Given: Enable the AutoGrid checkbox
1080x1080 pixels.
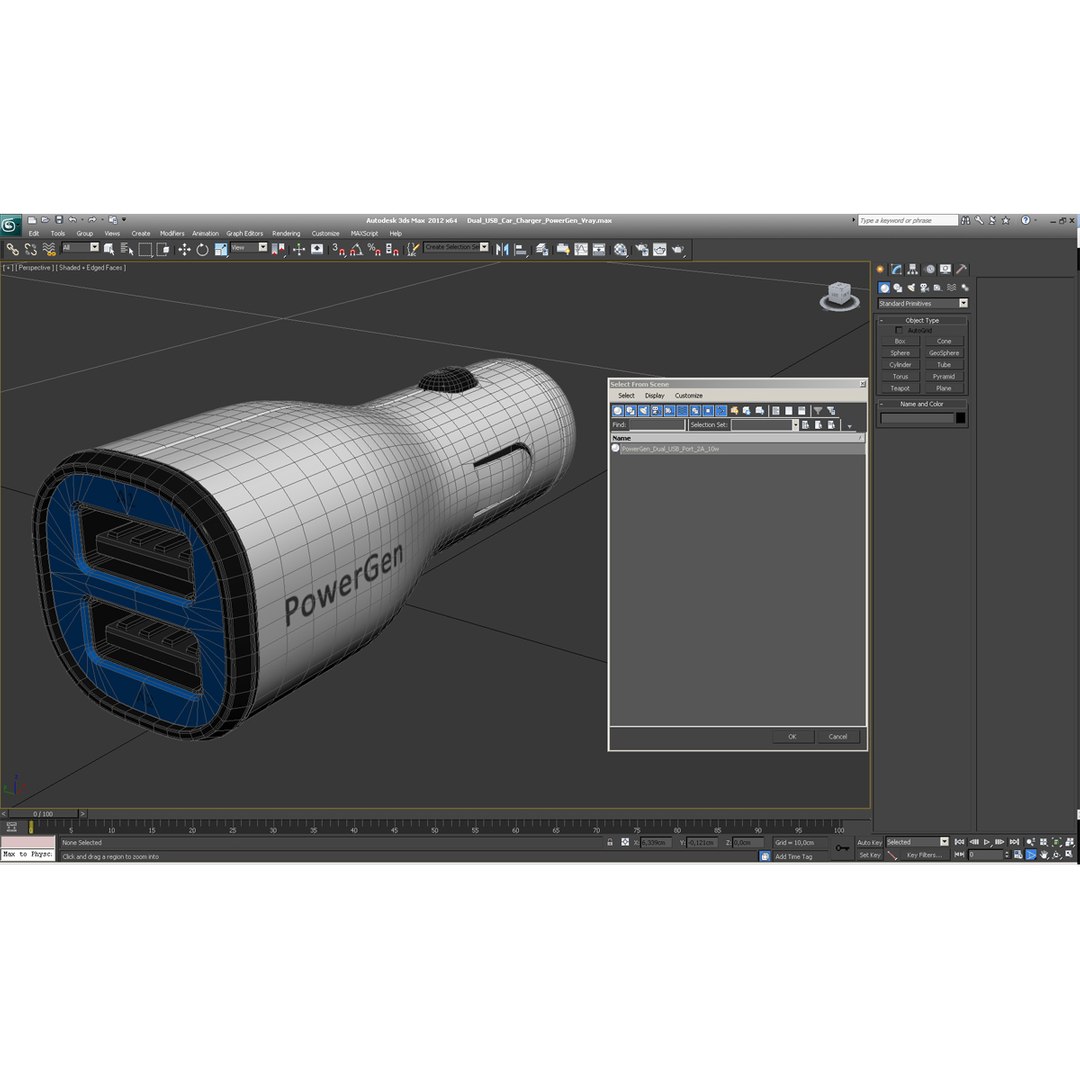Looking at the screenshot, I should [x=898, y=331].
